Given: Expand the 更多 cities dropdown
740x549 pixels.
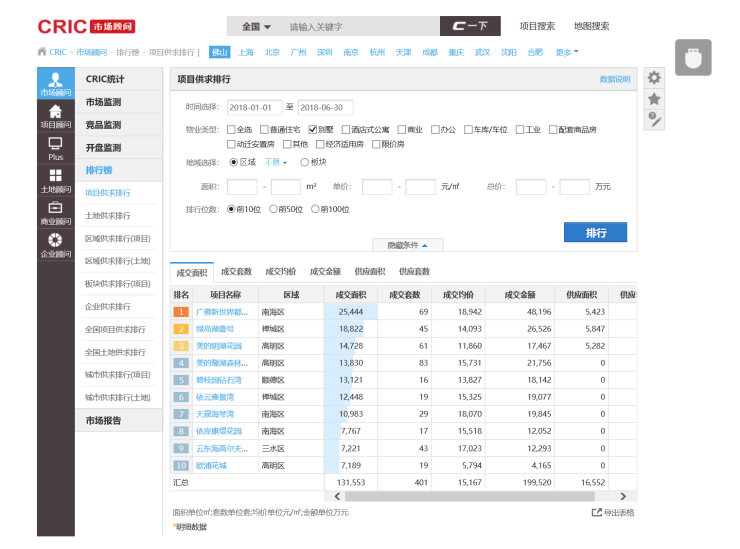Looking at the screenshot, I should coord(567,52).
